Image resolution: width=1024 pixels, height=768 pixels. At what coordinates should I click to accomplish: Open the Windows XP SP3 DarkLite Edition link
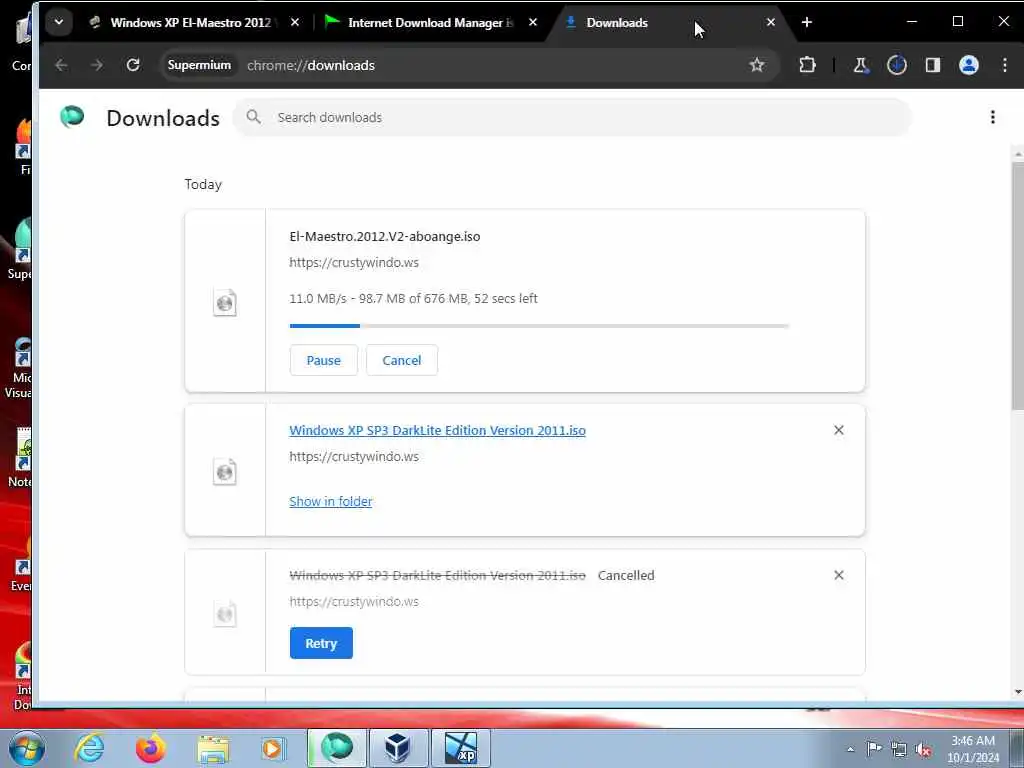(x=438, y=430)
